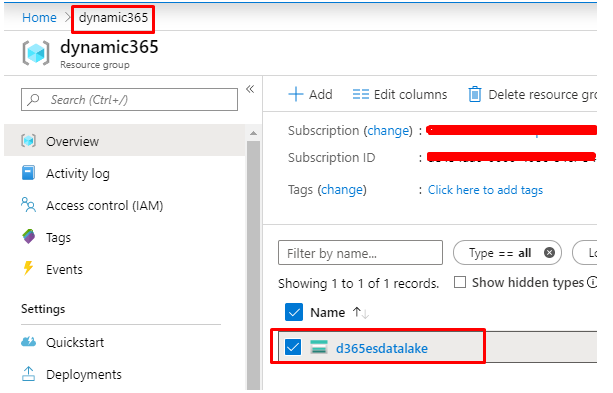Click the Quickstart cloud icon
The height and width of the screenshot is (393, 613).
click(29, 342)
